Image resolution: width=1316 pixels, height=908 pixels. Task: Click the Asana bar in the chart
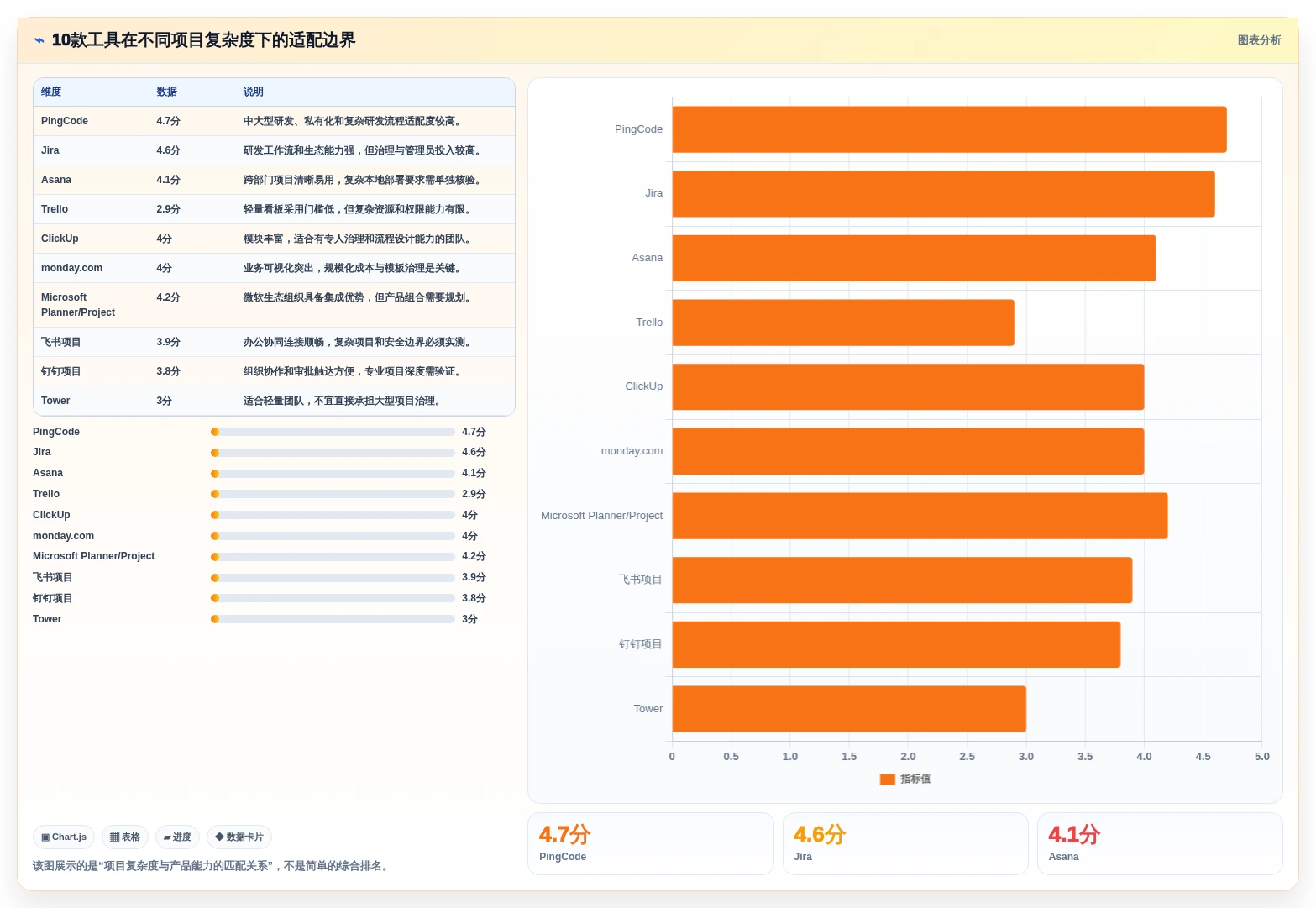(914, 258)
